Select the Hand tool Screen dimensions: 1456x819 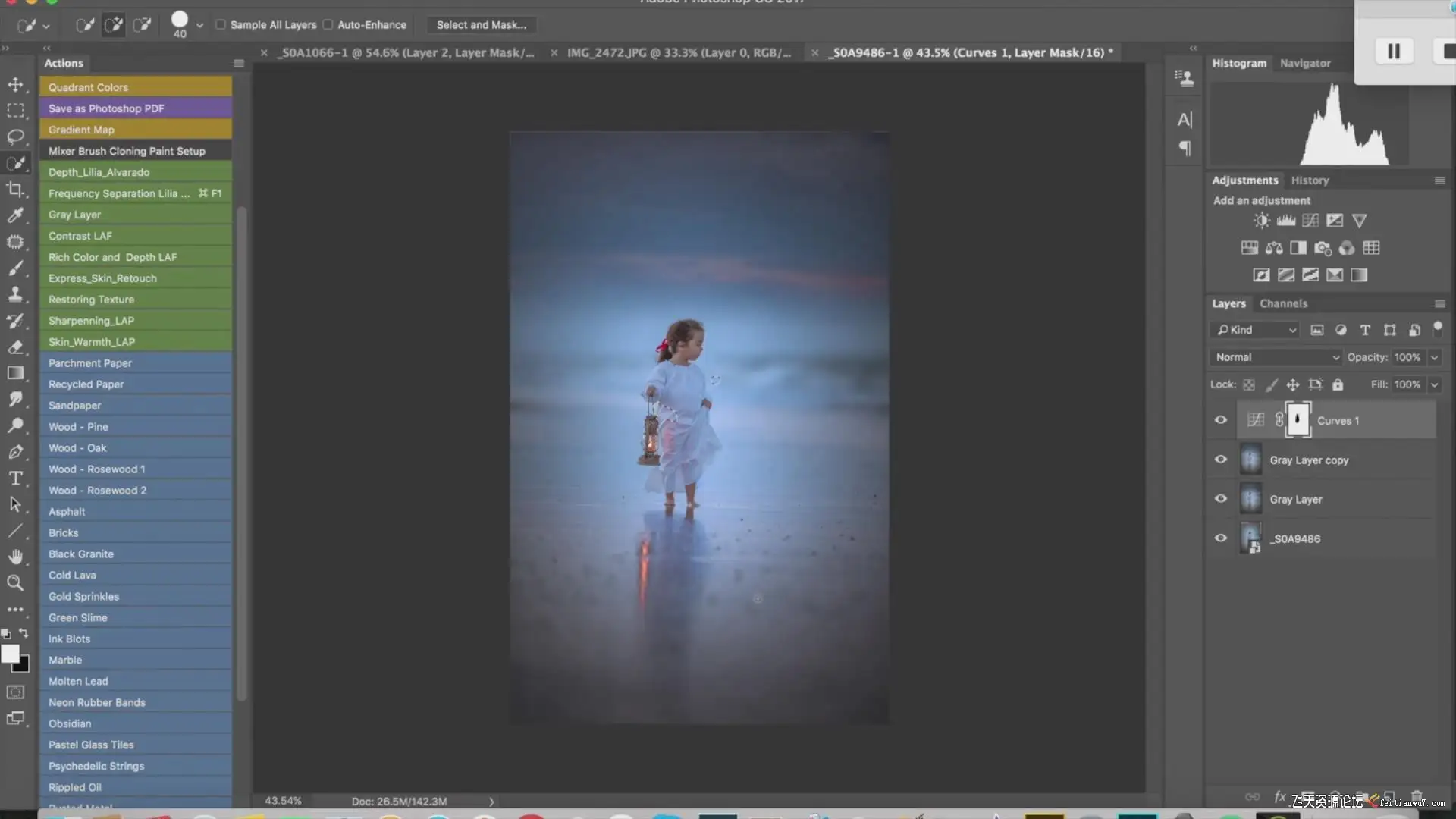pyautogui.click(x=15, y=557)
